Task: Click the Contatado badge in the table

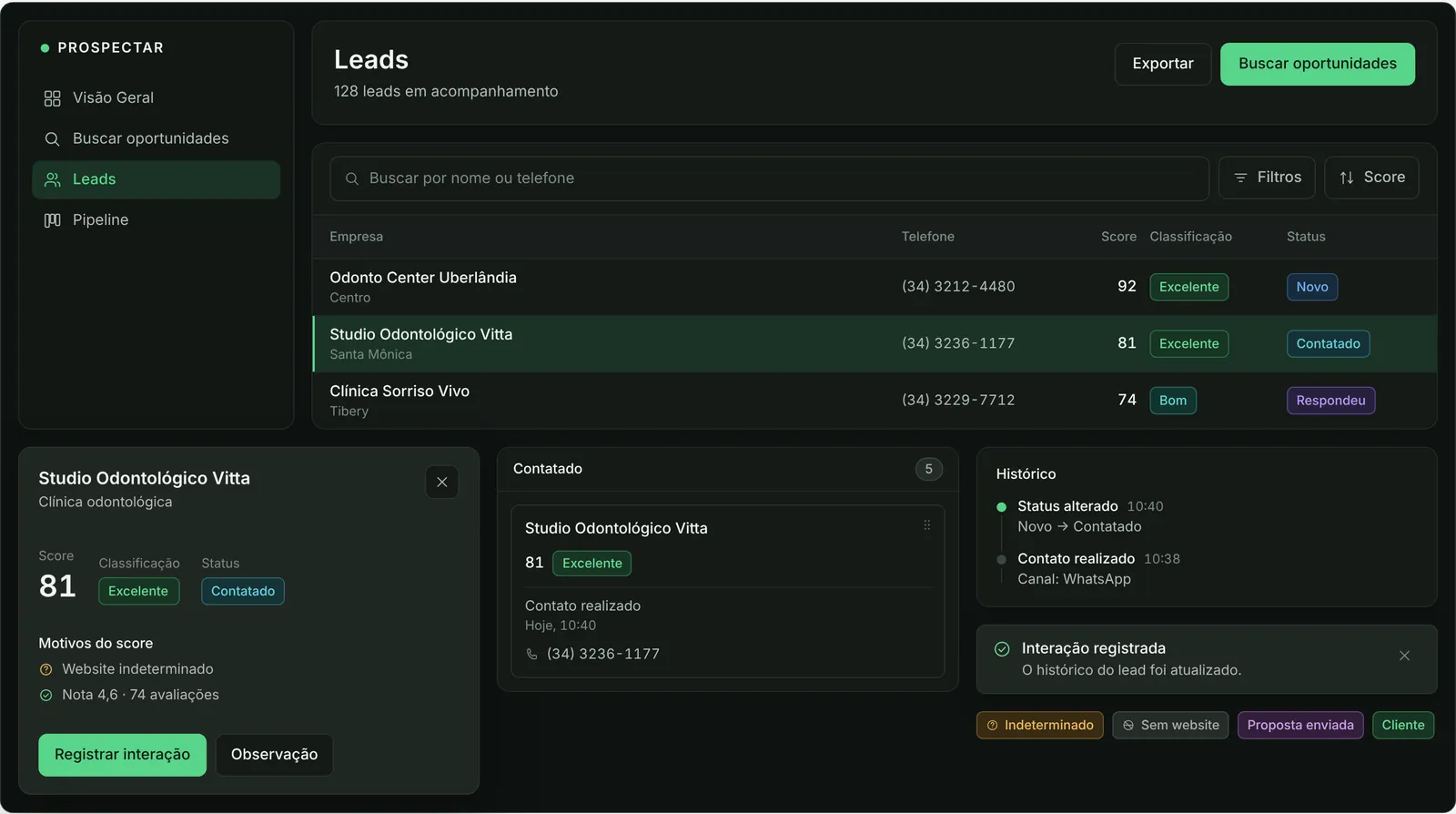Action: click(1328, 343)
